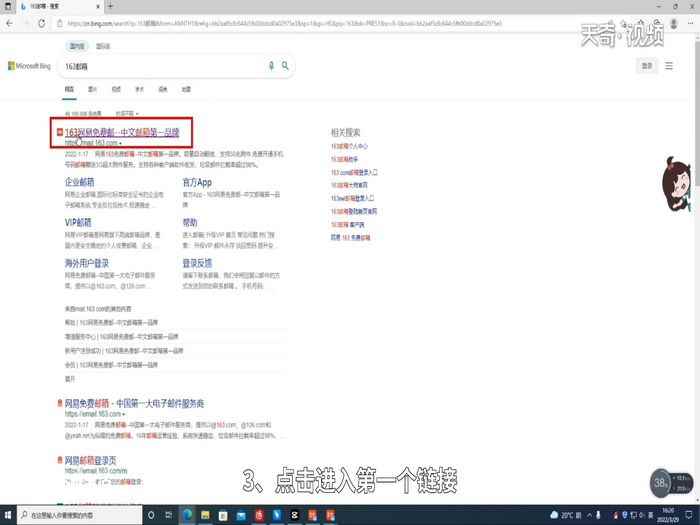Viewport: 700px width, 525px height.
Task: Click the browser back arrow
Action: 10,23
